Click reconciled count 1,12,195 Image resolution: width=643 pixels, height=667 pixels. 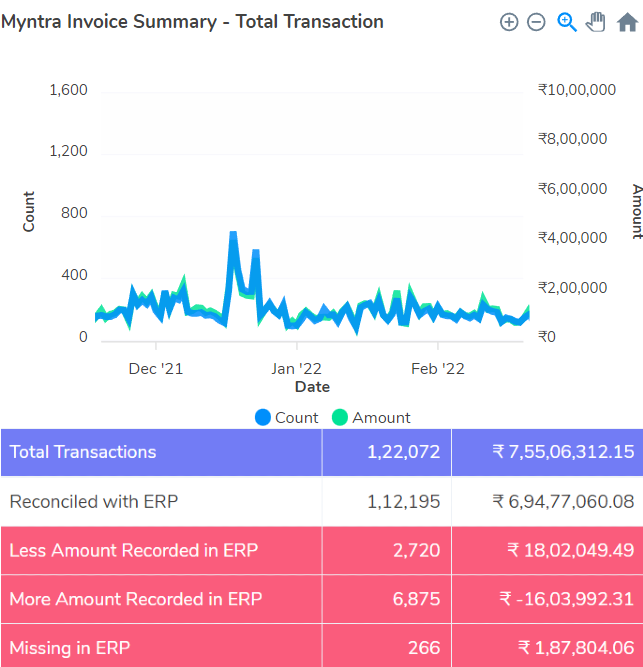tap(403, 502)
